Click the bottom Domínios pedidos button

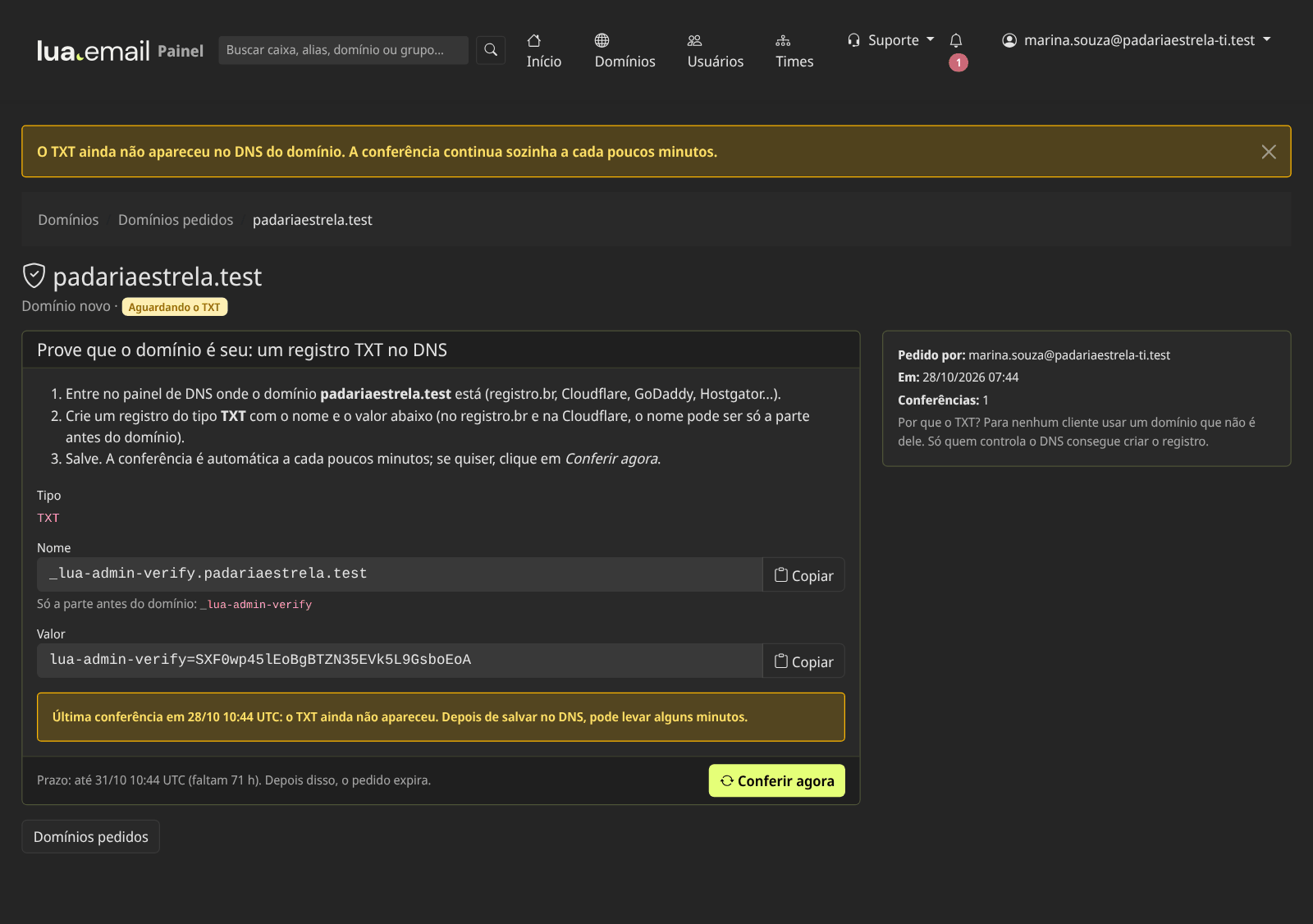point(90,837)
